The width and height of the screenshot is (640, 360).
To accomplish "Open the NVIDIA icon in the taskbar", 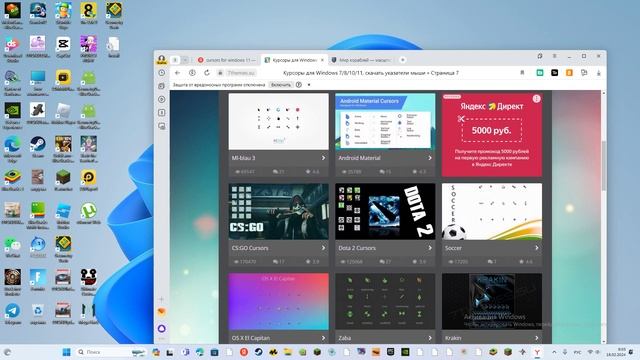I will (x=405, y=352).
